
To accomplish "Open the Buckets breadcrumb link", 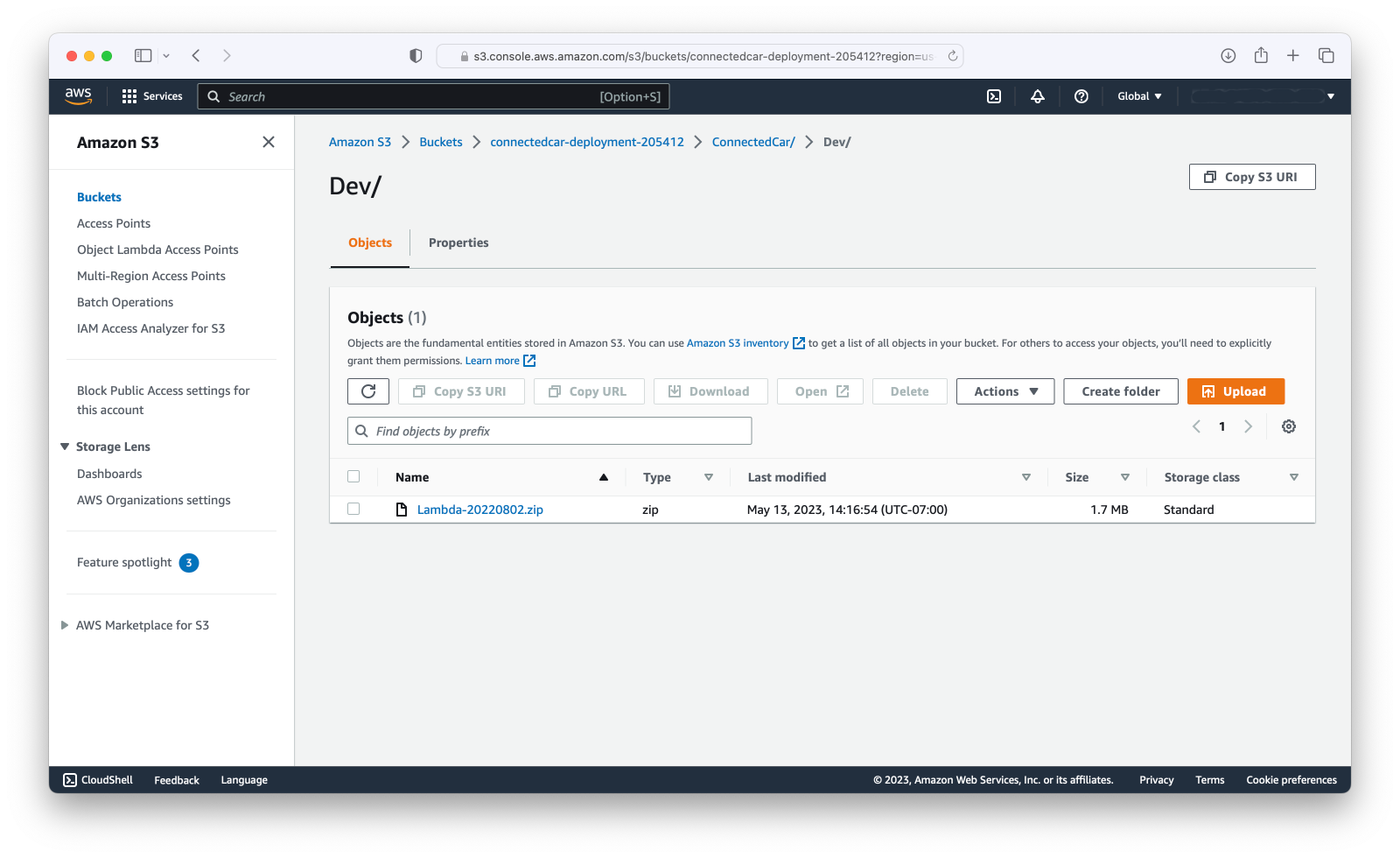I will click(x=441, y=142).
